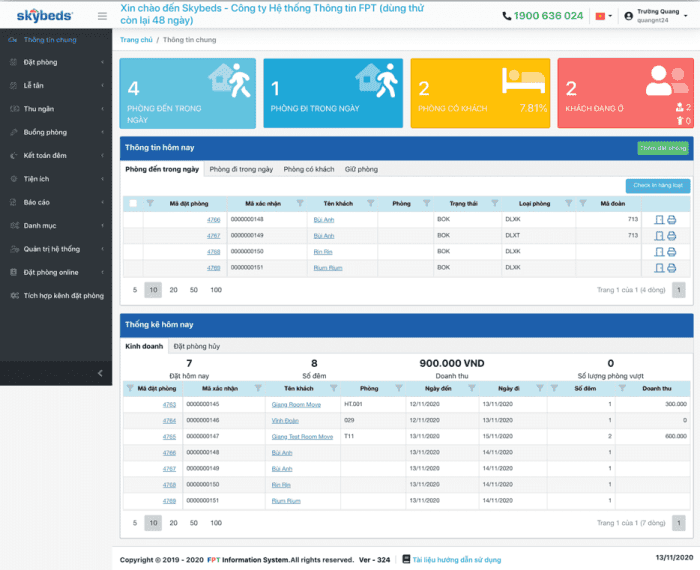Expand the Tiện ích sidebar menu
The height and width of the screenshot is (570, 700).
56,179
